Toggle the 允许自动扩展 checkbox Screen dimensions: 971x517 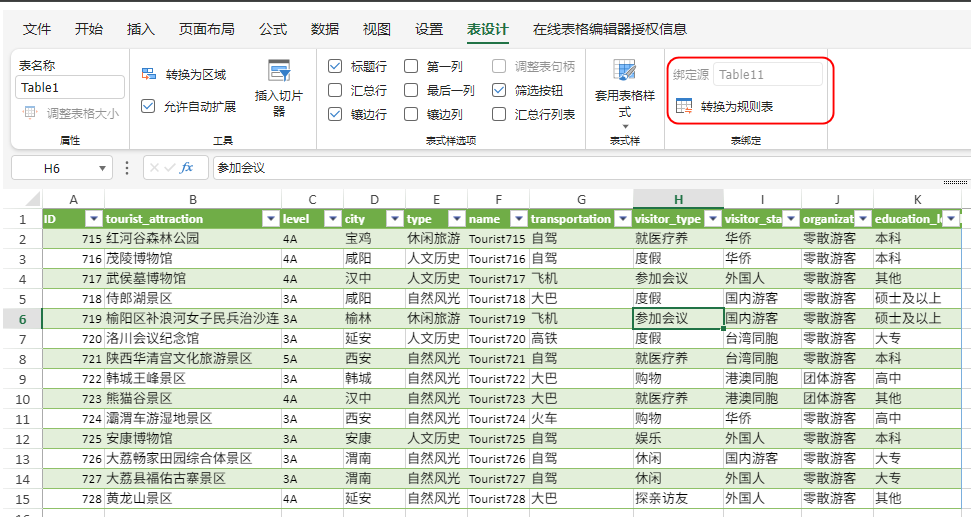click(148, 106)
